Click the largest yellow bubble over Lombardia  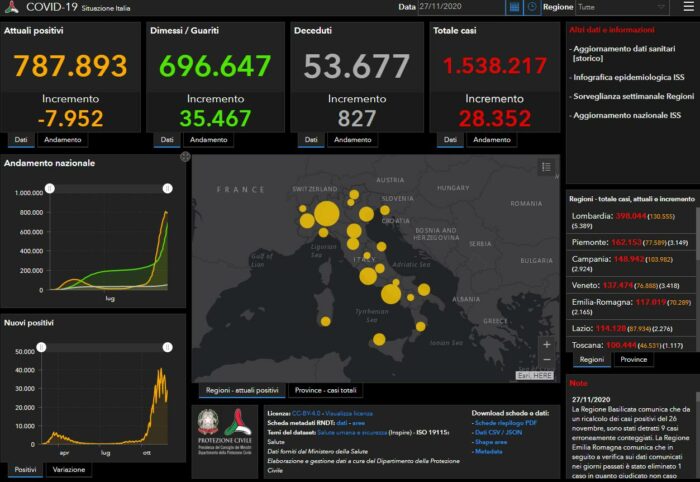tap(326, 214)
